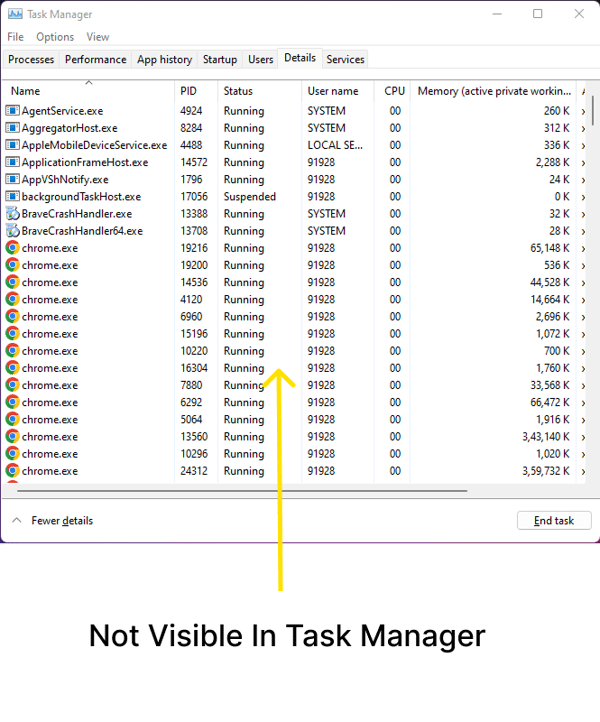
Task: Sort by Memory column header
Action: 494,91
